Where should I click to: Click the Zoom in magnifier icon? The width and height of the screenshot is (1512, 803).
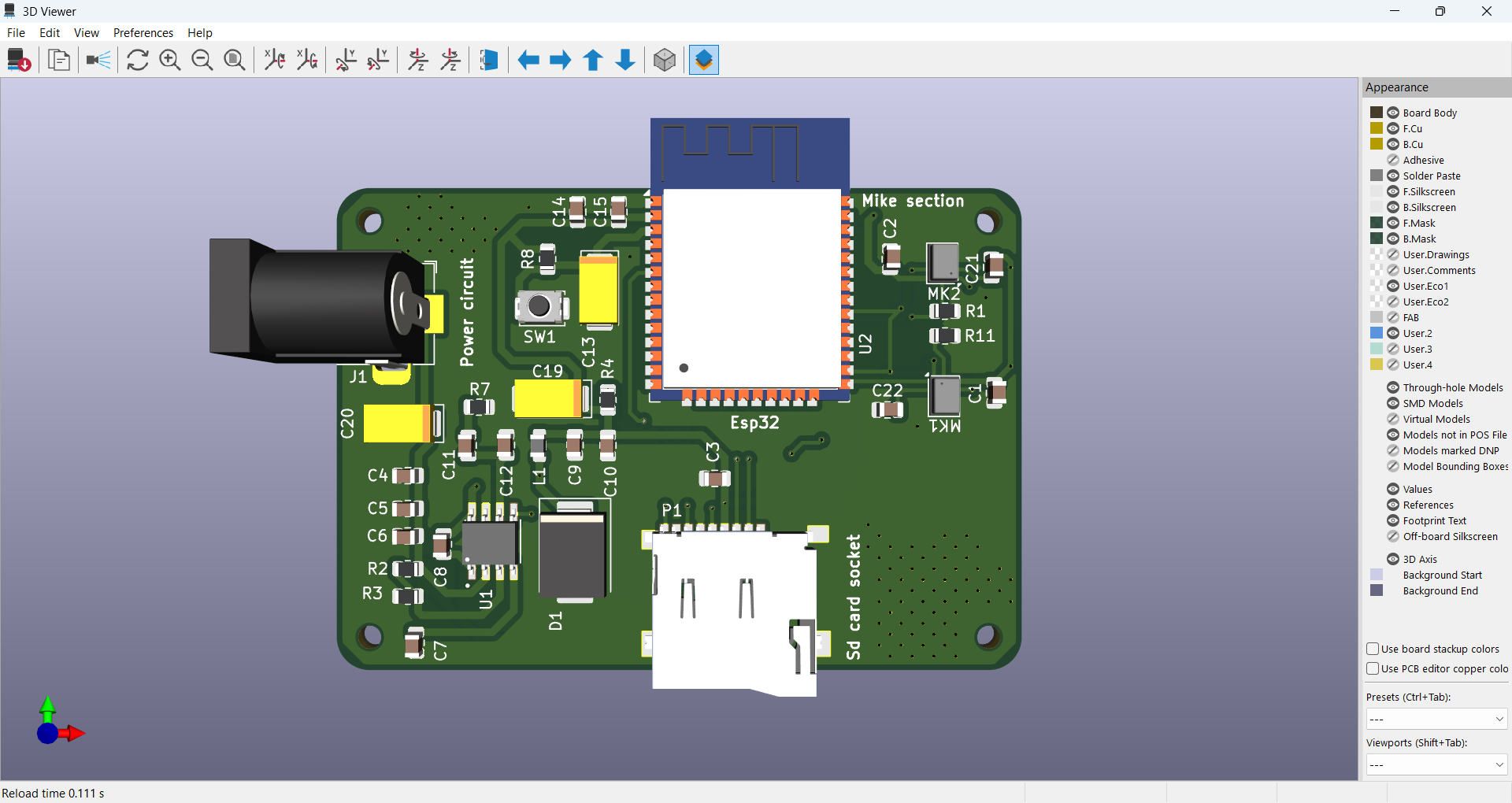click(170, 60)
